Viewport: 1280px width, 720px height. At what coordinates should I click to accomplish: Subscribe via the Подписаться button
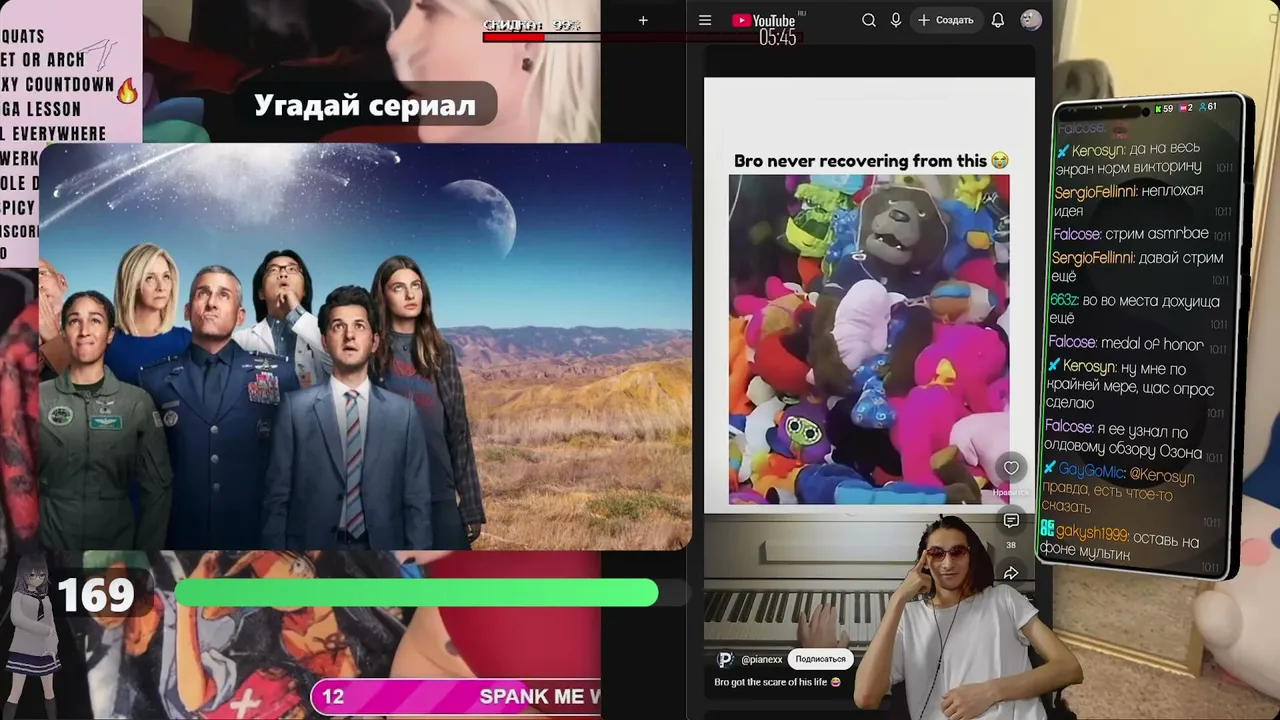(x=820, y=659)
